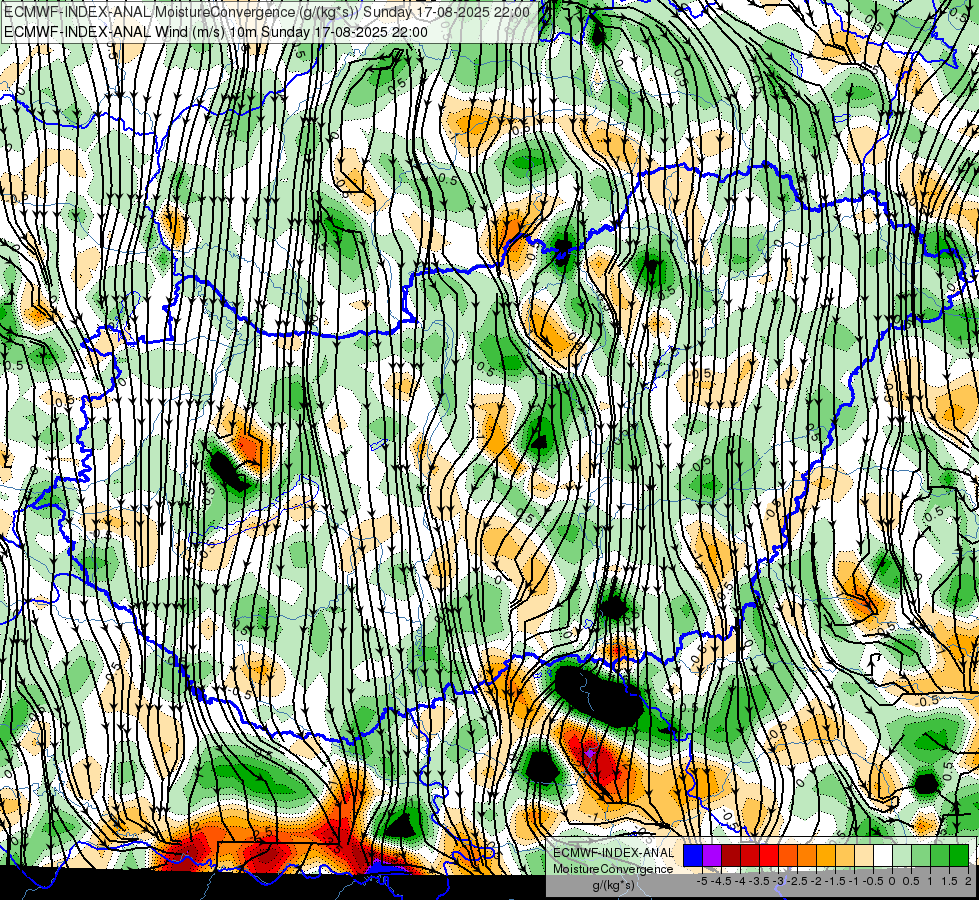
Task: Click the '-5' tick label on legend
Action: pyautogui.click(x=702, y=881)
